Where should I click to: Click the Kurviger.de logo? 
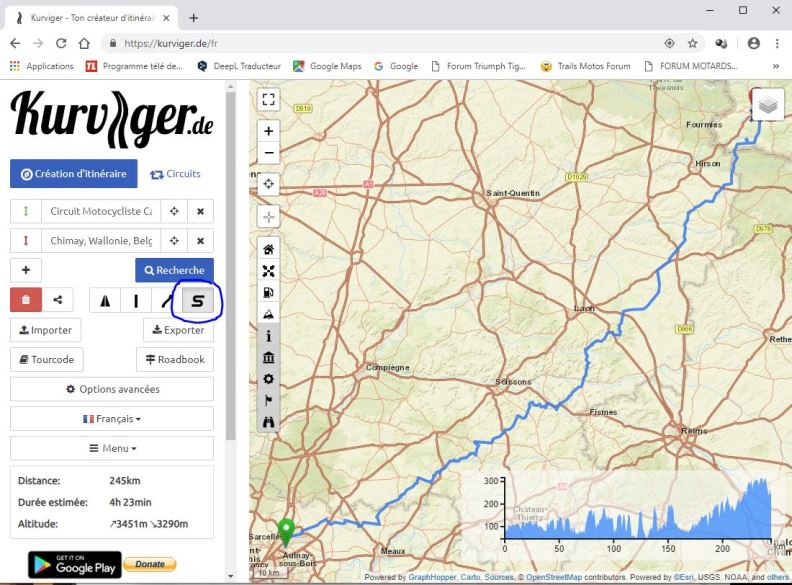click(x=112, y=119)
